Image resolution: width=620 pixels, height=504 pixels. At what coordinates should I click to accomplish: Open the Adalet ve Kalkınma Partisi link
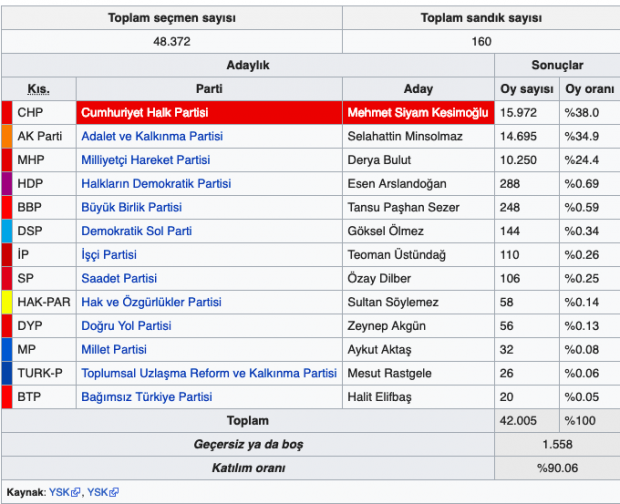coord(152,136)
